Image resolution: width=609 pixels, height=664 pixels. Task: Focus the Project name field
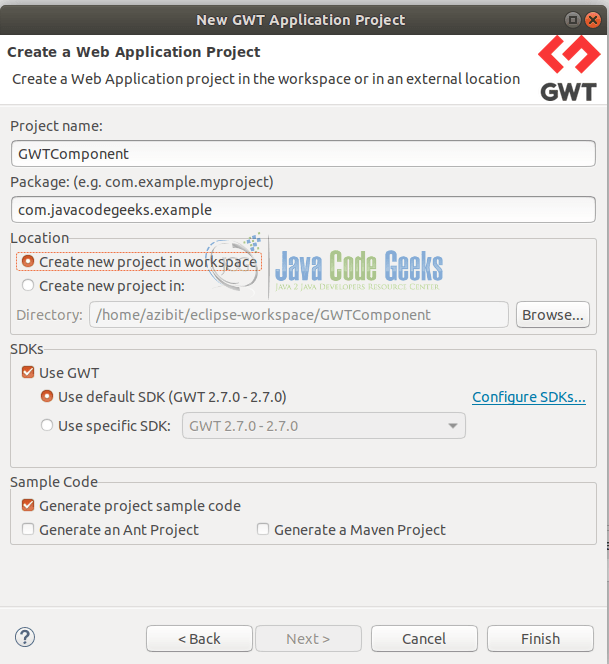pyautogui.click(x=303, y=154)
